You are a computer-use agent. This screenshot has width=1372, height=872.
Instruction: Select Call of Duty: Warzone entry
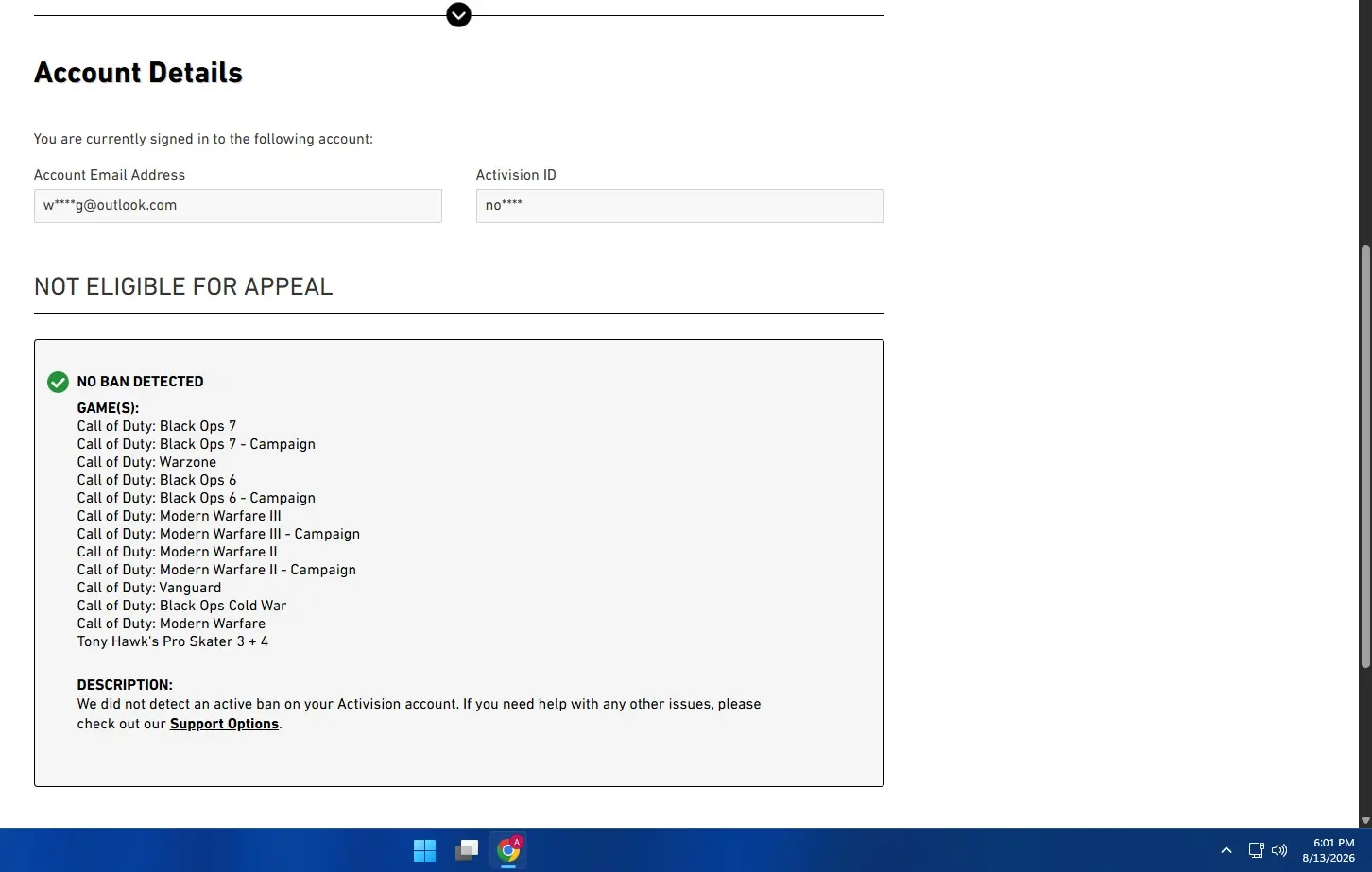[146, 462]
